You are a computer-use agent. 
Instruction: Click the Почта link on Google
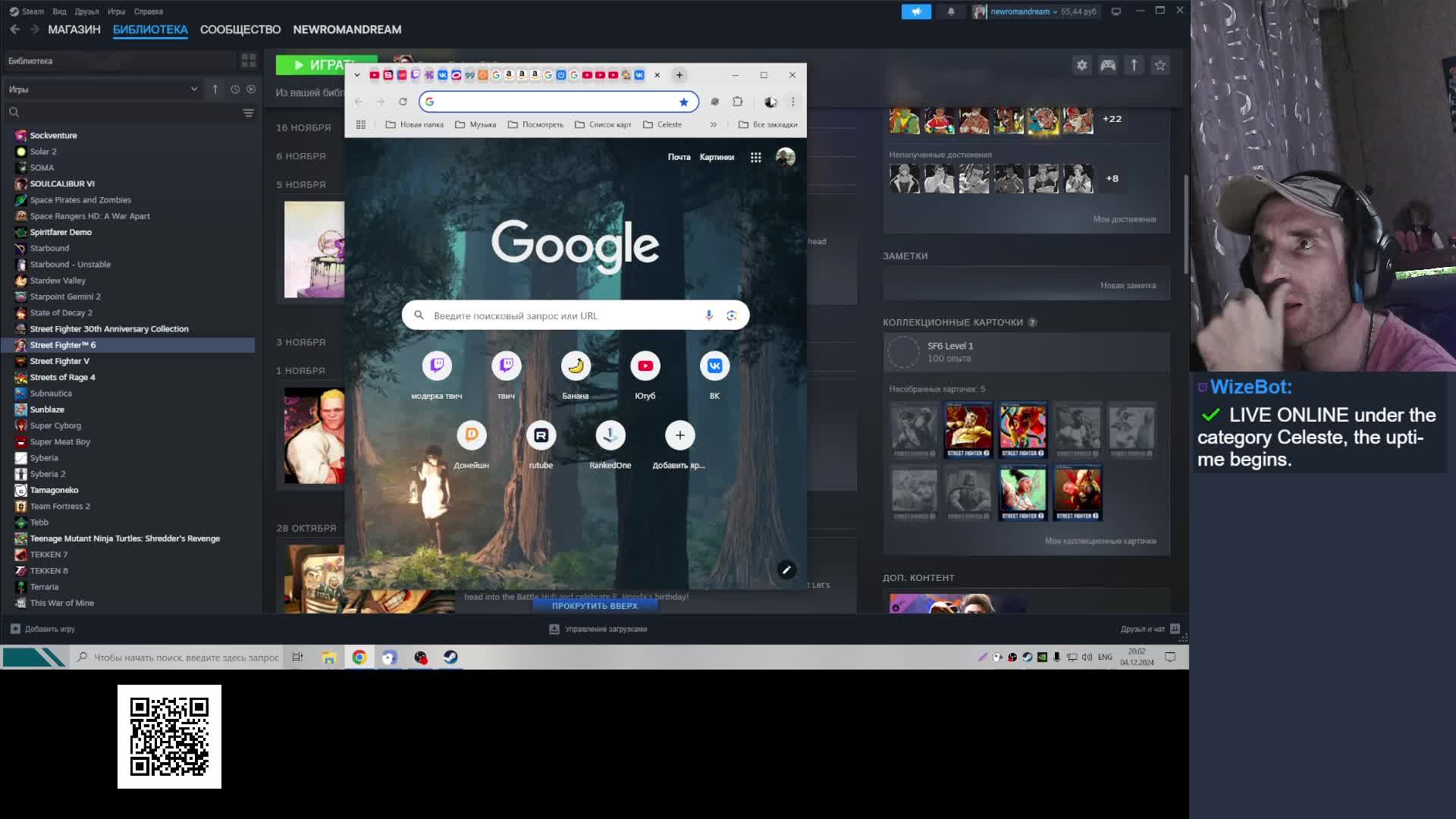[679, 157]
